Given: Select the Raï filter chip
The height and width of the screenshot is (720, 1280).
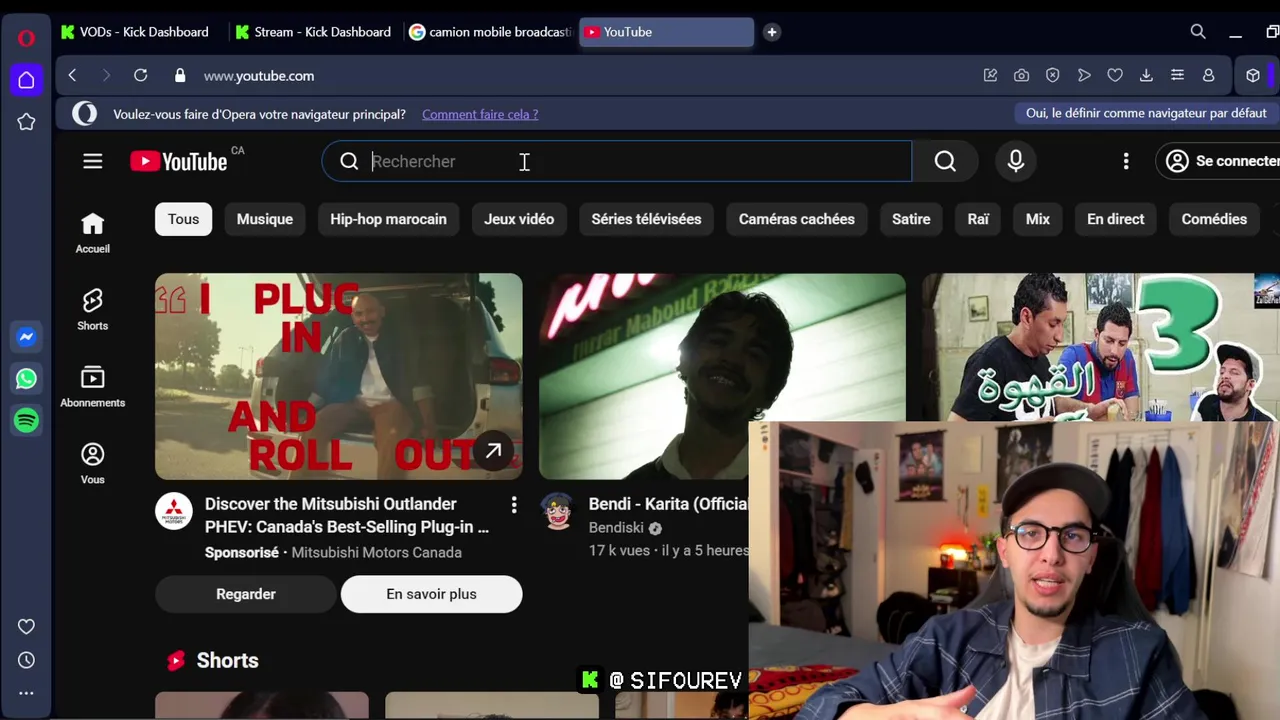Looking at the screenshot, I should pyautogui.click(x=978, y=219).
